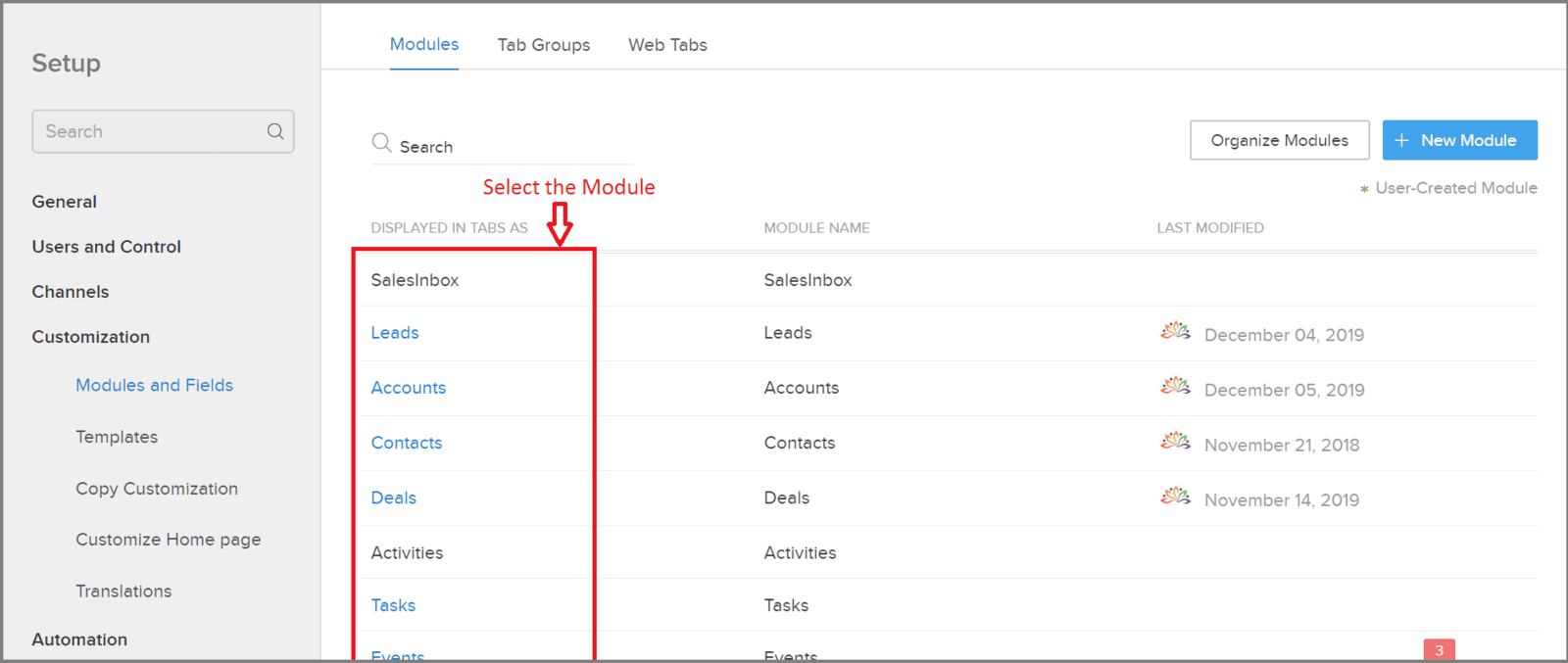Focus the Setup sidebar search field

point(163,131)
